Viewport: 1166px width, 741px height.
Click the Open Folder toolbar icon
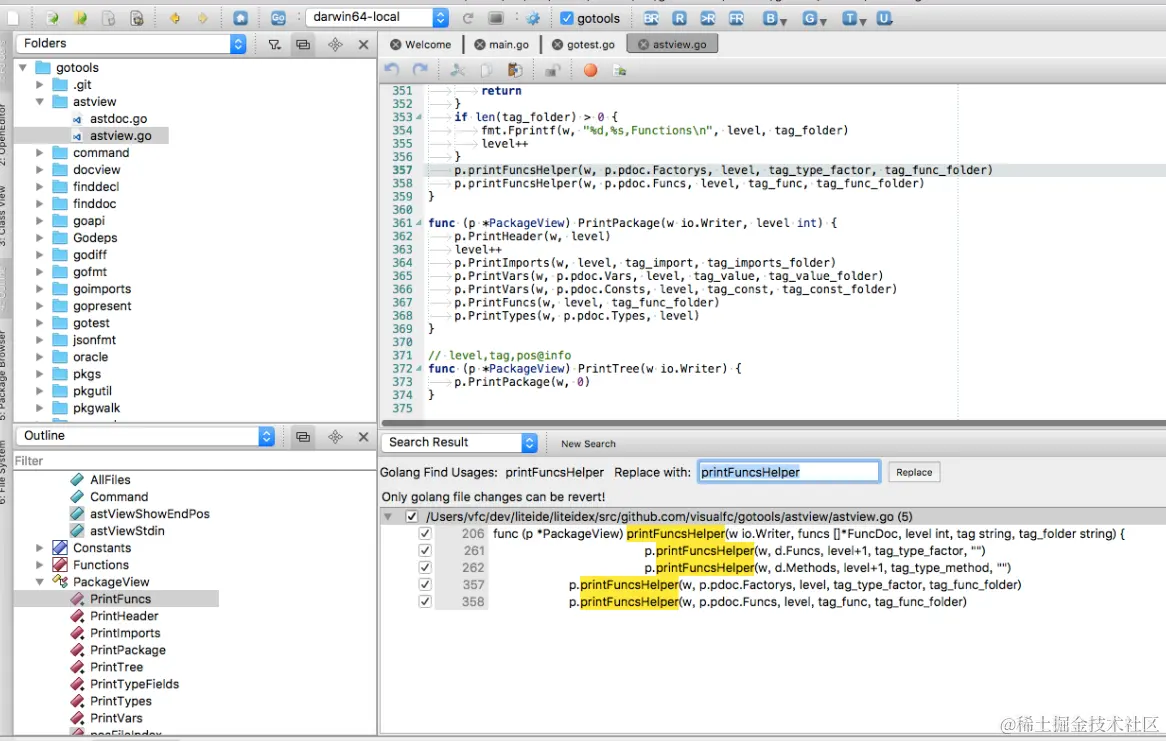[80, 18]
